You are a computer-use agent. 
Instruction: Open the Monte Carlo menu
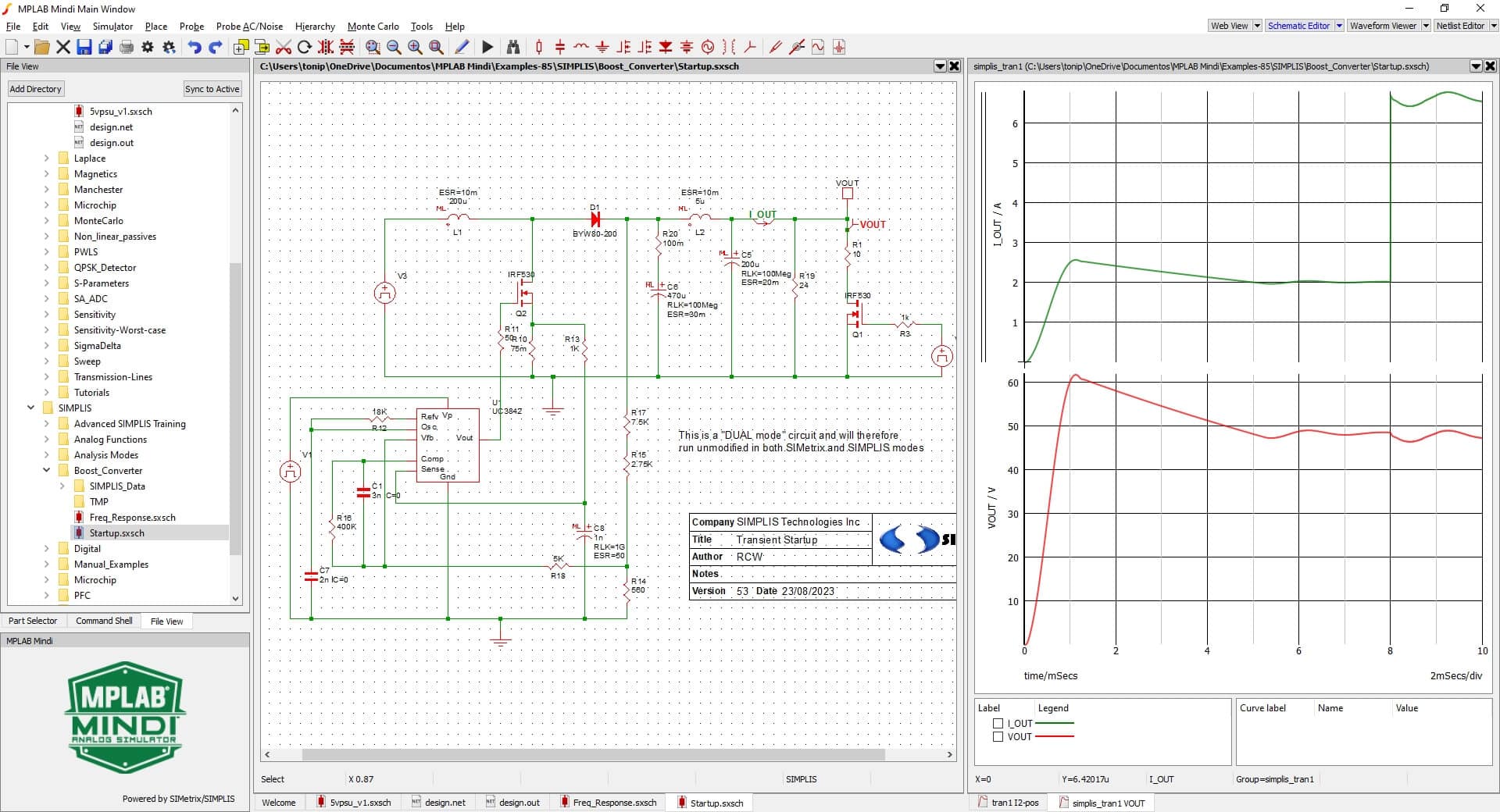(x=373, y=27)
